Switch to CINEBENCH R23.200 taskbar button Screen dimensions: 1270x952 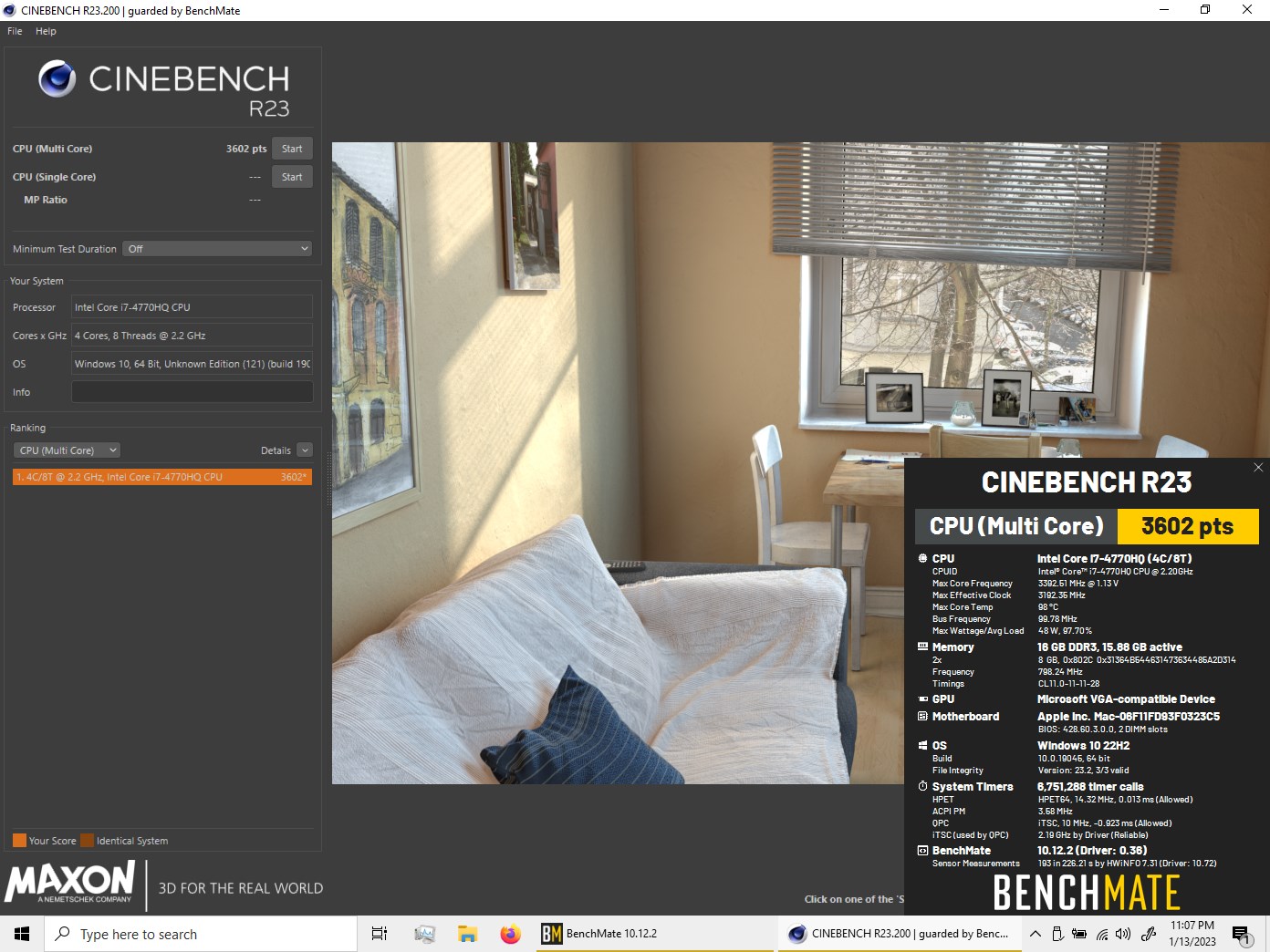coord(899,934)
